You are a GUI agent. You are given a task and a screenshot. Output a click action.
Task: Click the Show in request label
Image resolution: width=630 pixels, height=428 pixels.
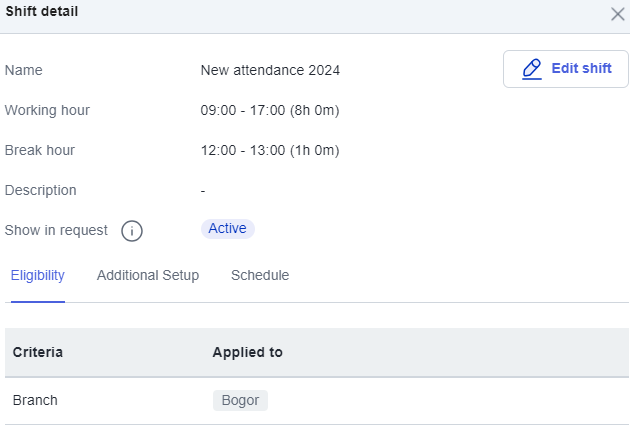(56, 231)
